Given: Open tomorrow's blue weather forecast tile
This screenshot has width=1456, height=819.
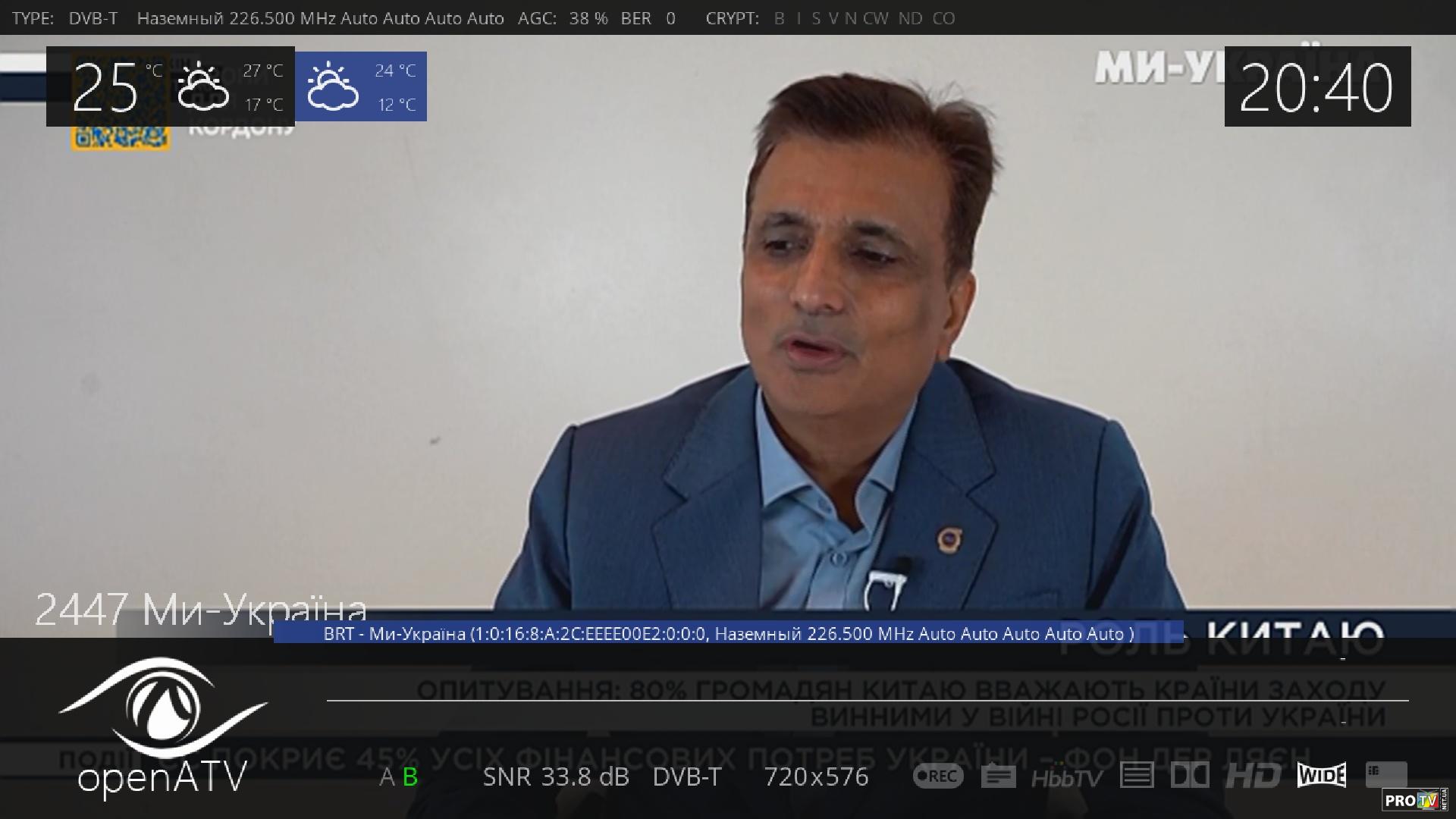Looking at the screenshot, I should pyautogui.click(x=361, y=86).
